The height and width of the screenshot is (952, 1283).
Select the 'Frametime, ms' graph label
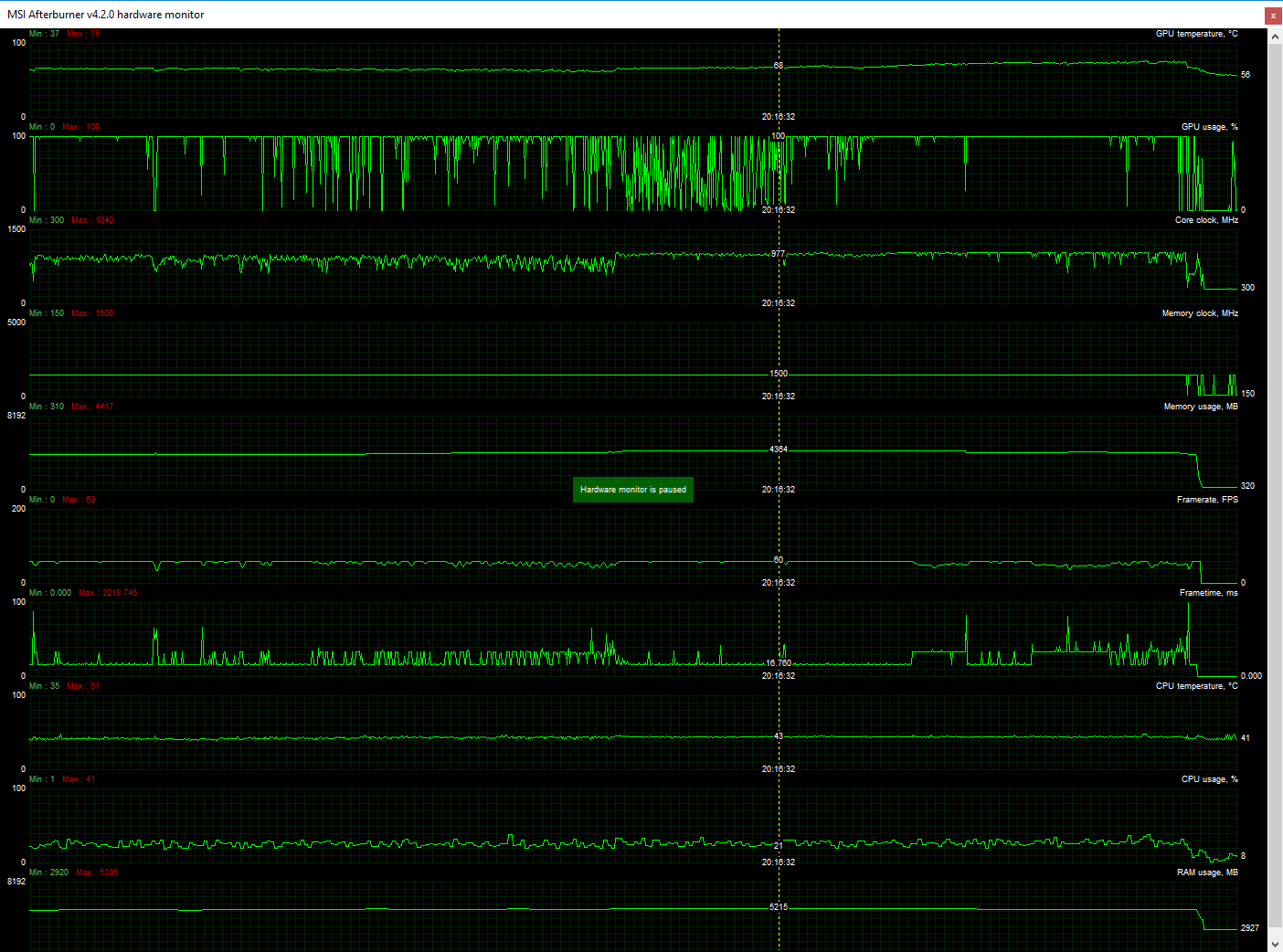pyautogui.click(x=1209, y=593)
